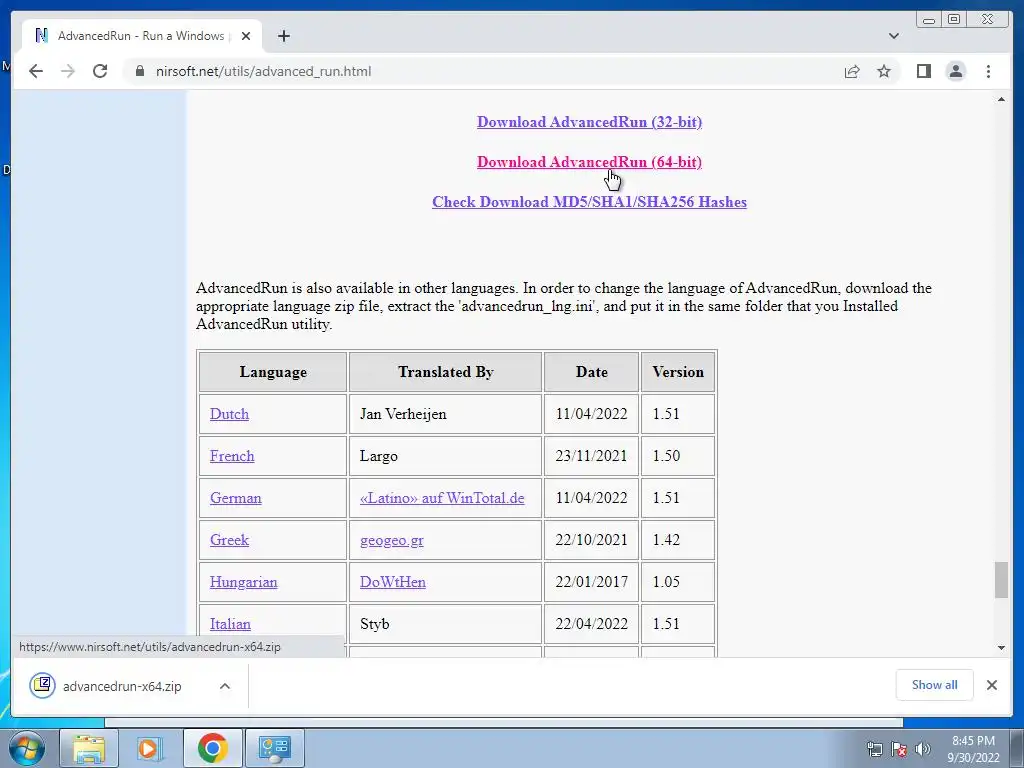The height and width of the screenshot is (768, 1024).
Task: Click the vertical scrollbar thumb
Action: tap(1001, 579)
